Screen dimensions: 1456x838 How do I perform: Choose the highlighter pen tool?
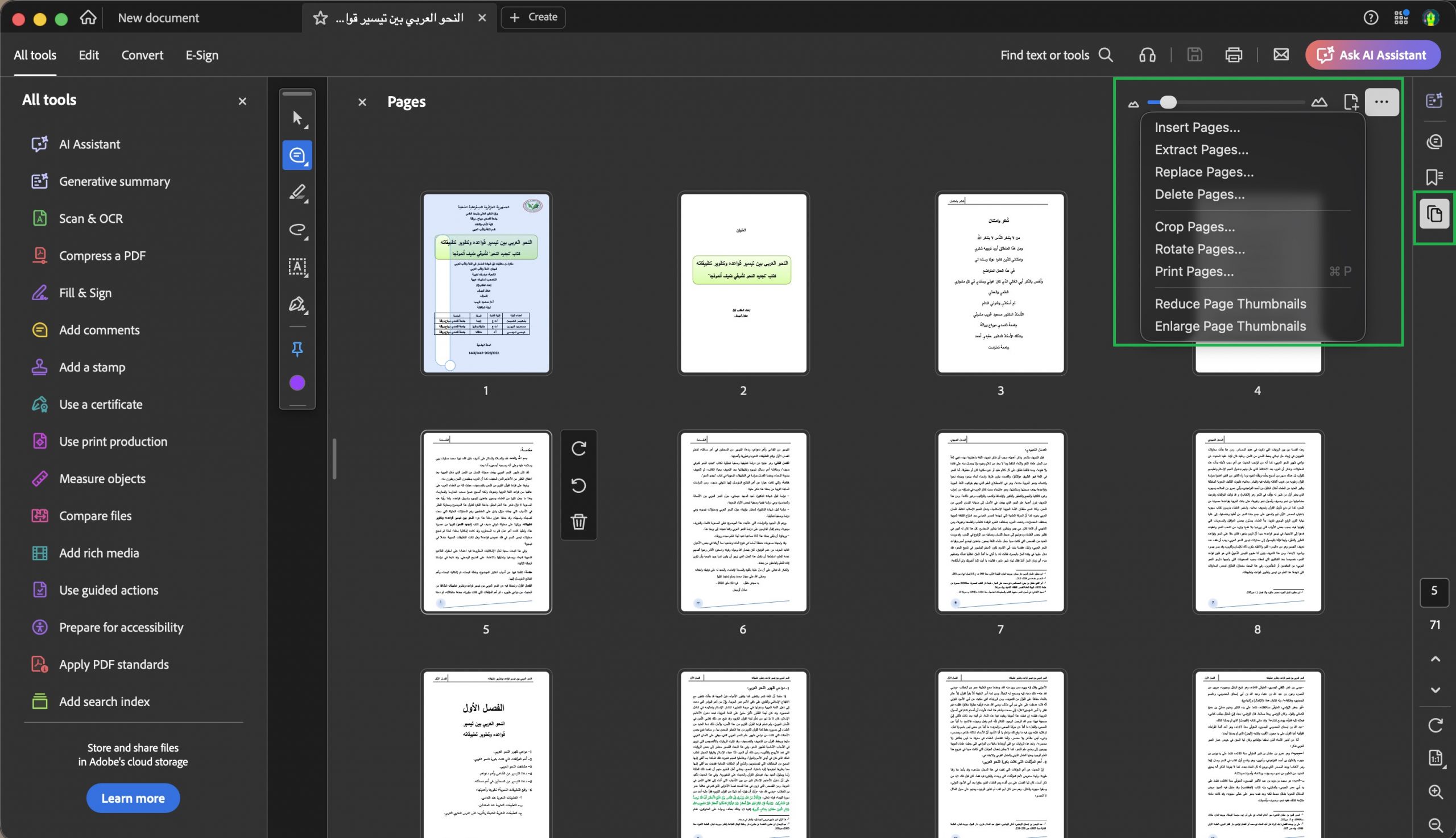click(x=297, y=192)
